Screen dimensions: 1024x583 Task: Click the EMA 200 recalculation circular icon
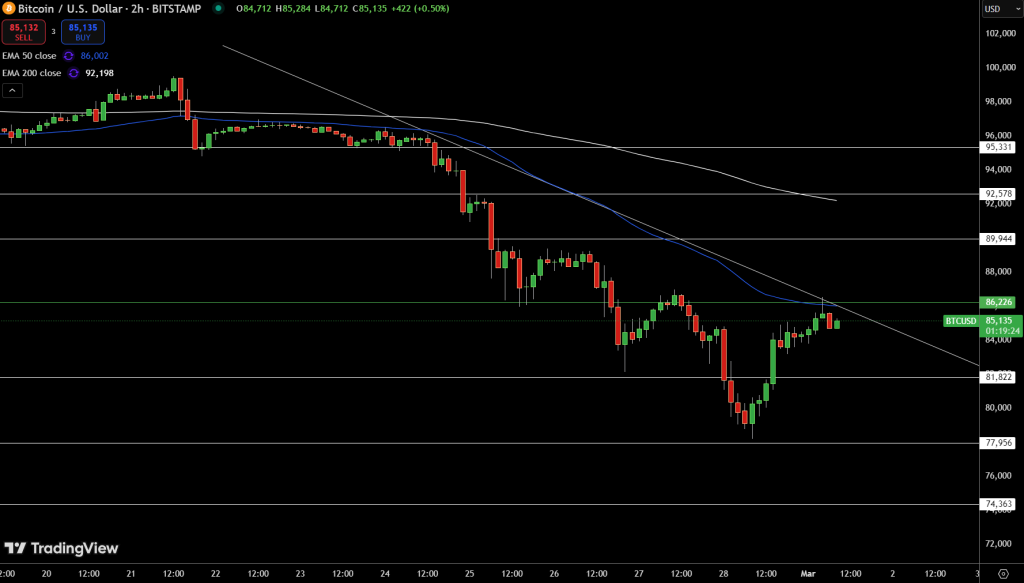73,73
